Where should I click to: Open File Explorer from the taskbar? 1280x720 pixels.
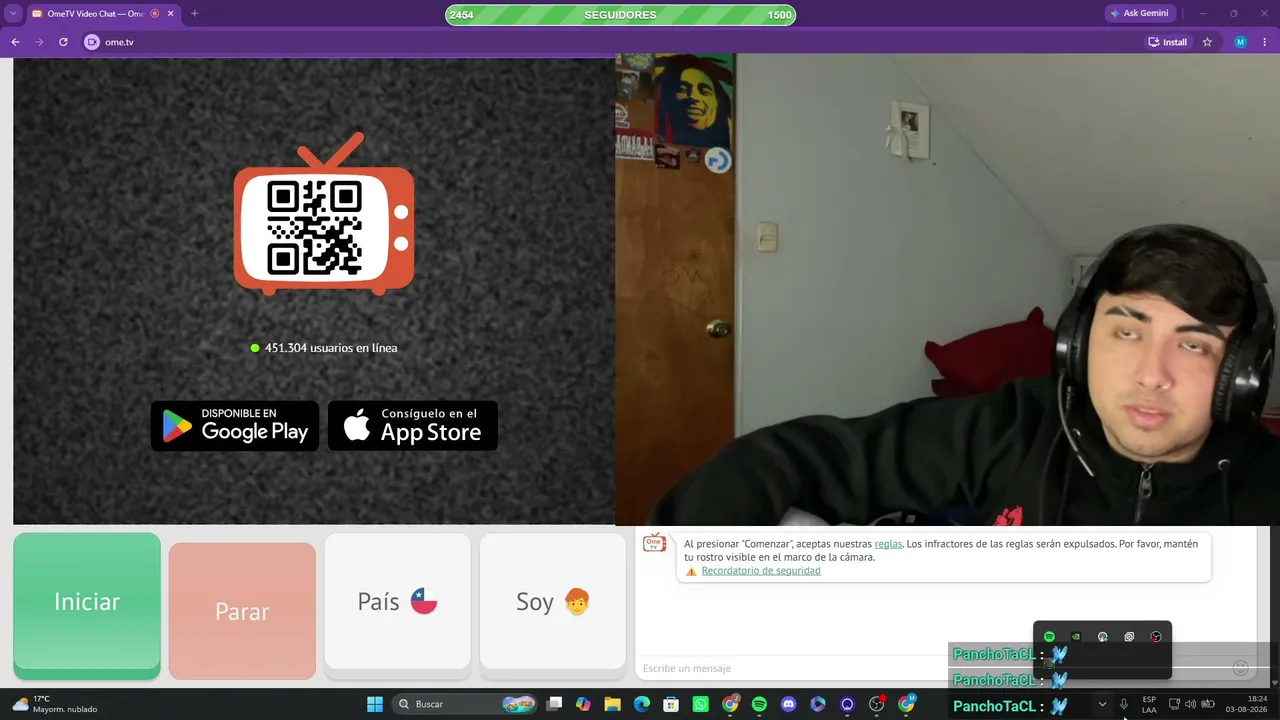click(613, 704)
